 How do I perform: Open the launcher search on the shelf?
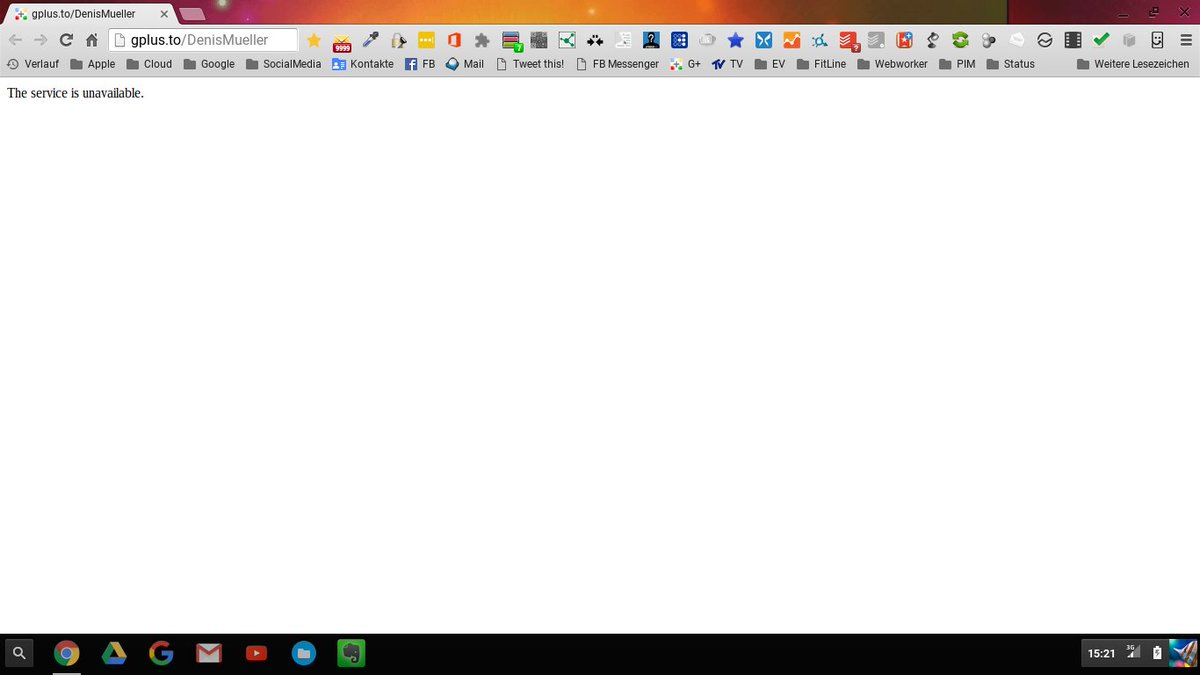click(x=19, y=654)
